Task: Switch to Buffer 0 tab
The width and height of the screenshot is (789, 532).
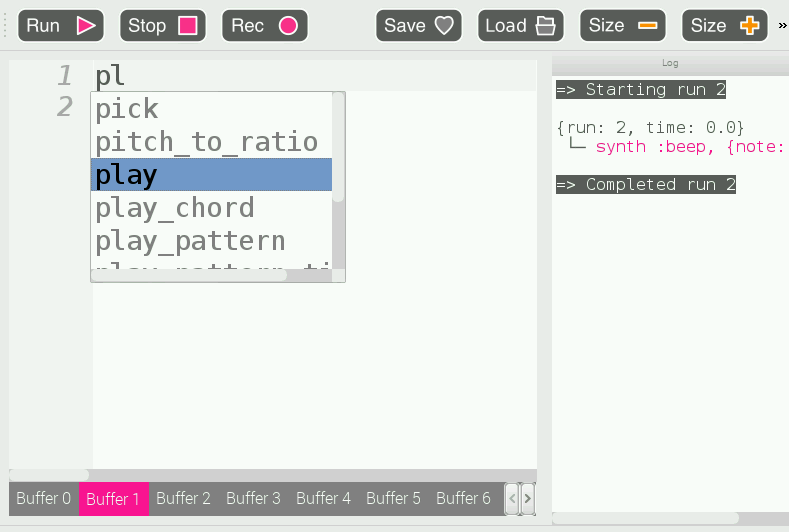Action: tap(44, 498)
